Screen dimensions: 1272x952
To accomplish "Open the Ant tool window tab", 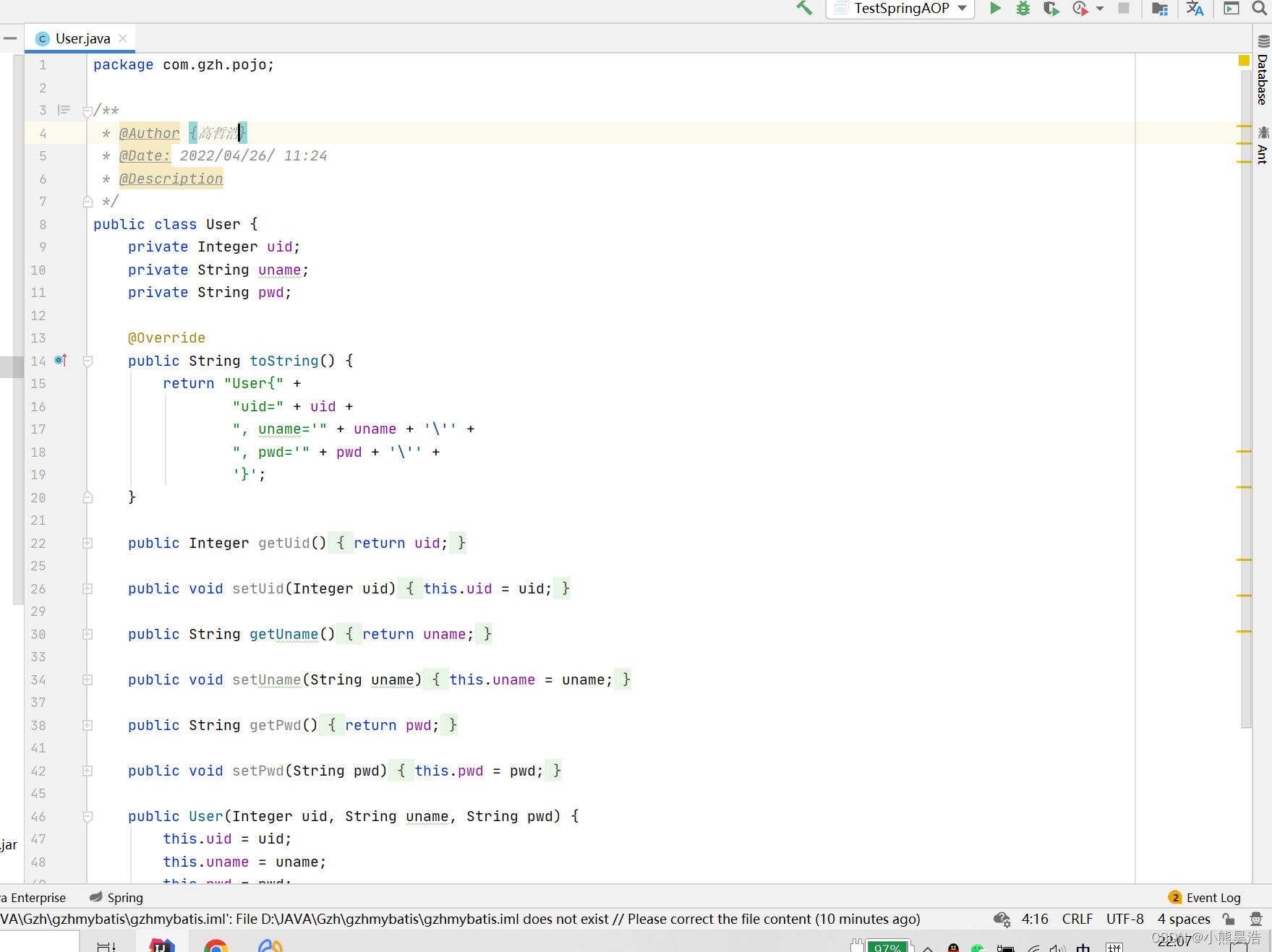I will click(1263, 145).
